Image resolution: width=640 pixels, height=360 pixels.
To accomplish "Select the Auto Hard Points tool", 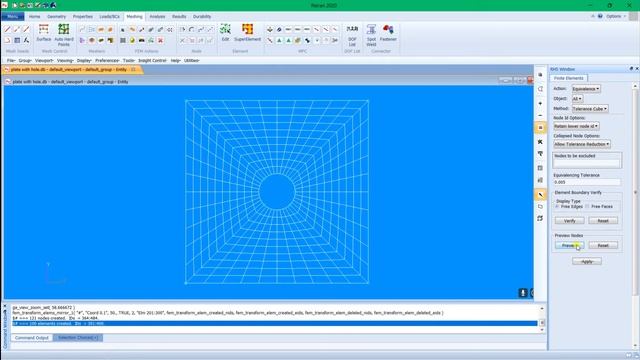I will pos(64,34).
